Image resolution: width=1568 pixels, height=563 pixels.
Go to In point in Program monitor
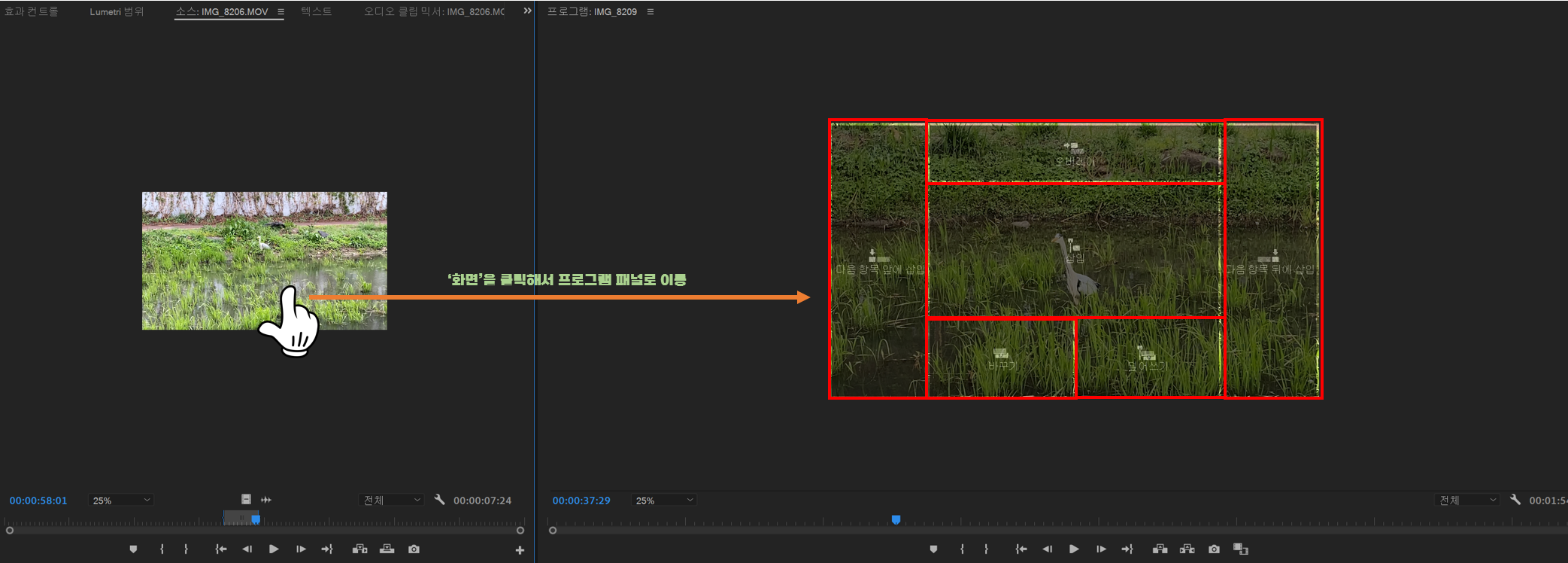(1021, 549)
